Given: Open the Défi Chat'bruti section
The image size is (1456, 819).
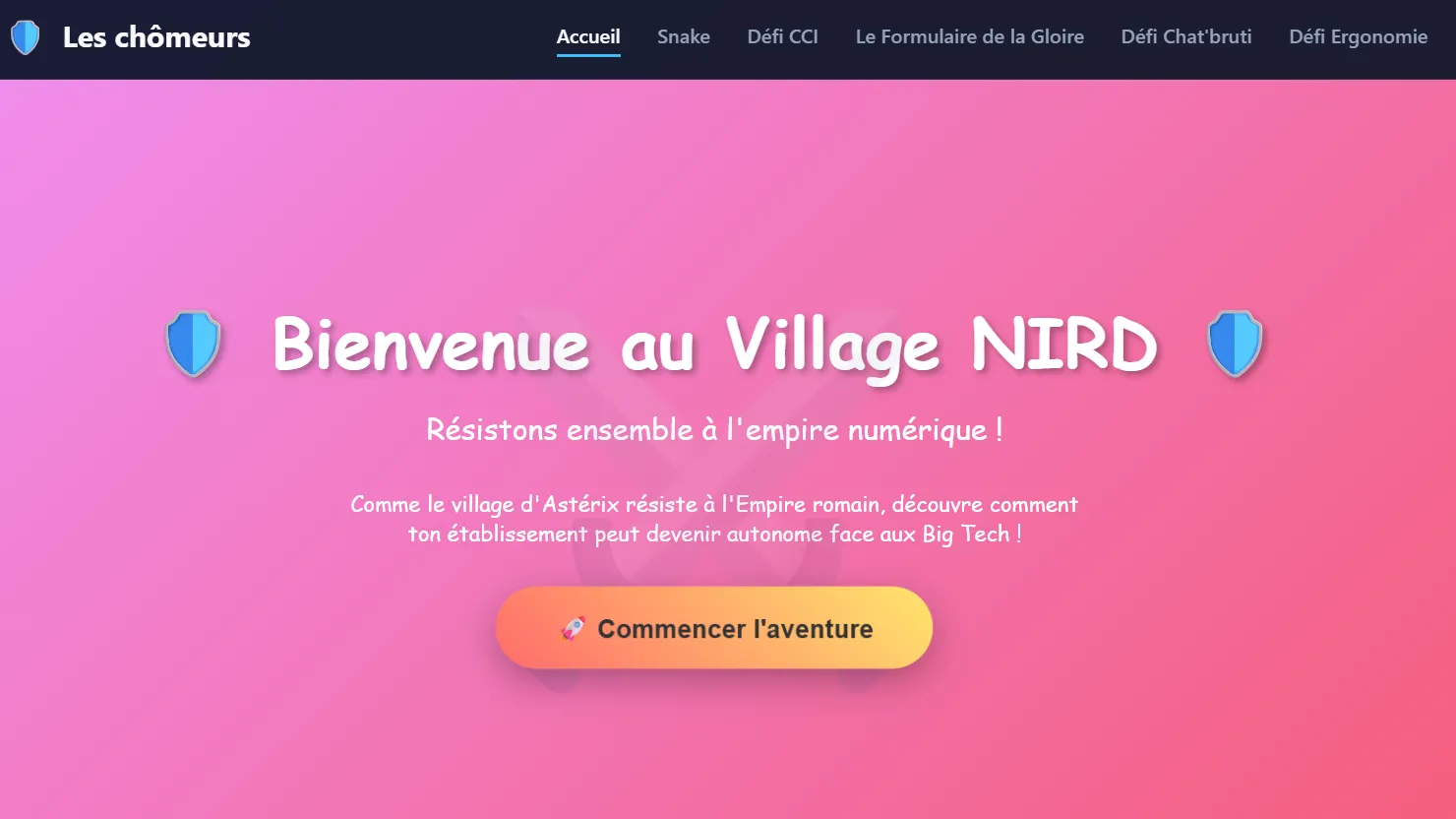Looking at the screenshot, I should click(1185, 36).
